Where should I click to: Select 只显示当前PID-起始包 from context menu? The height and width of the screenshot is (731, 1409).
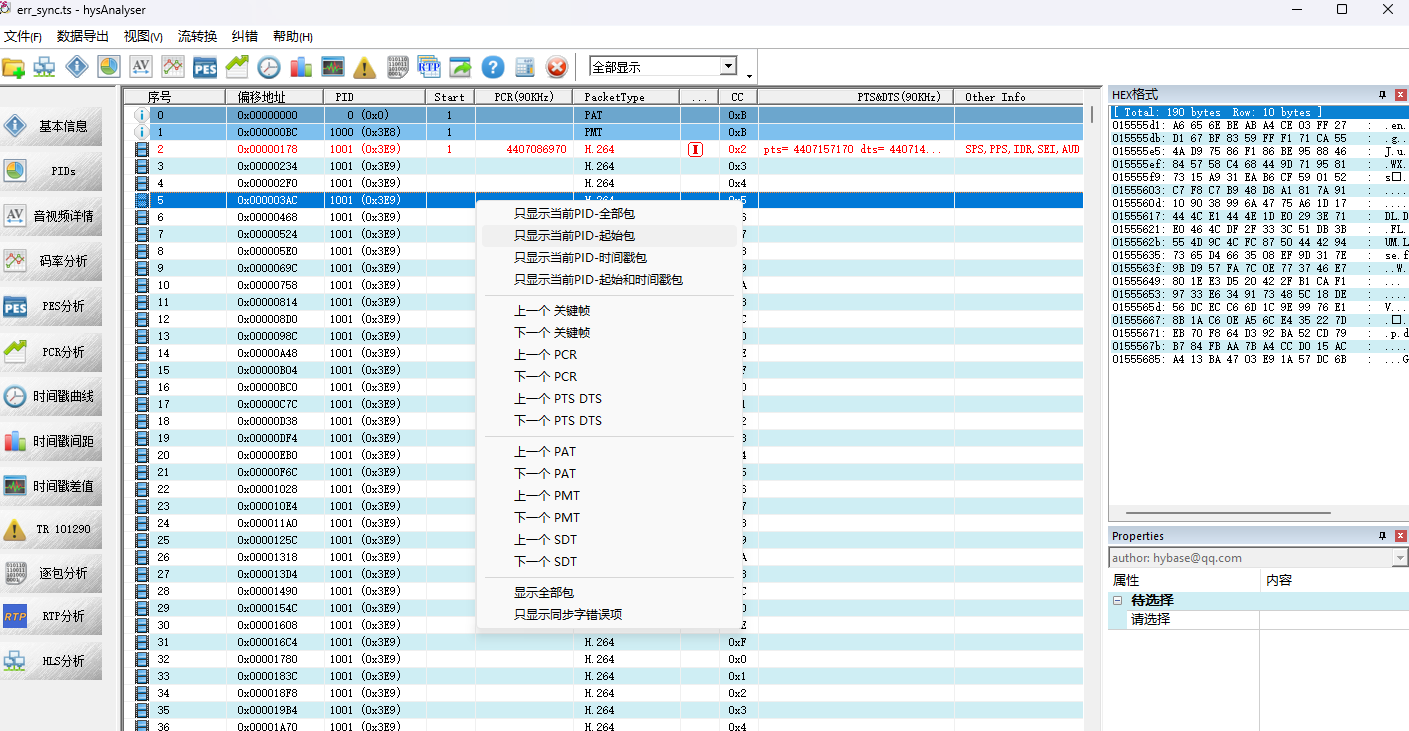coord(574,236)
